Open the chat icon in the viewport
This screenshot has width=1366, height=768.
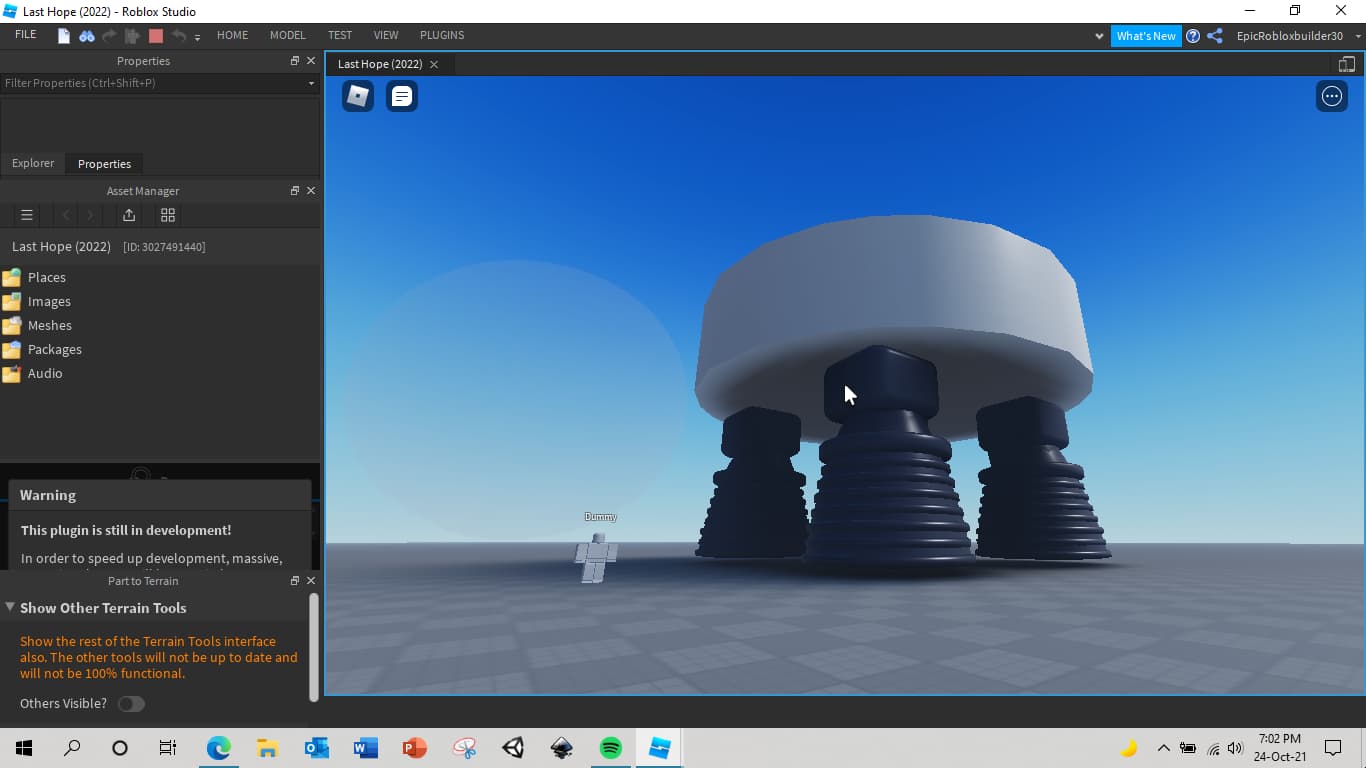tap(402, 96)
